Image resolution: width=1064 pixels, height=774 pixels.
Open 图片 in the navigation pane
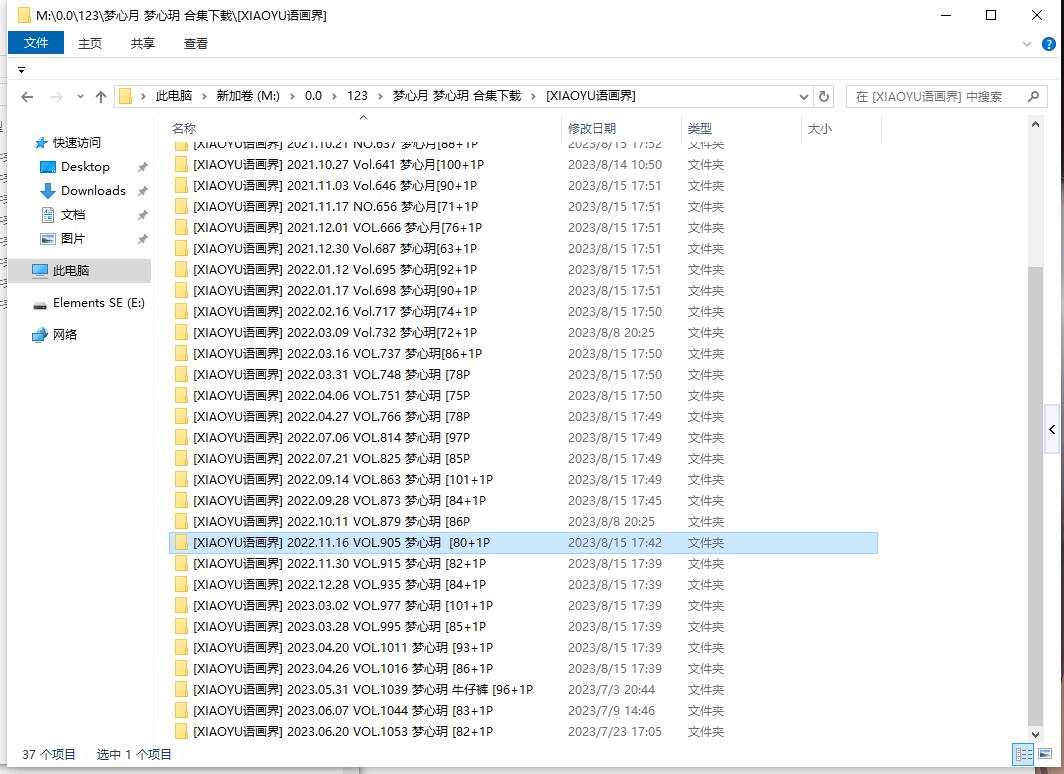tap(73, 239)
